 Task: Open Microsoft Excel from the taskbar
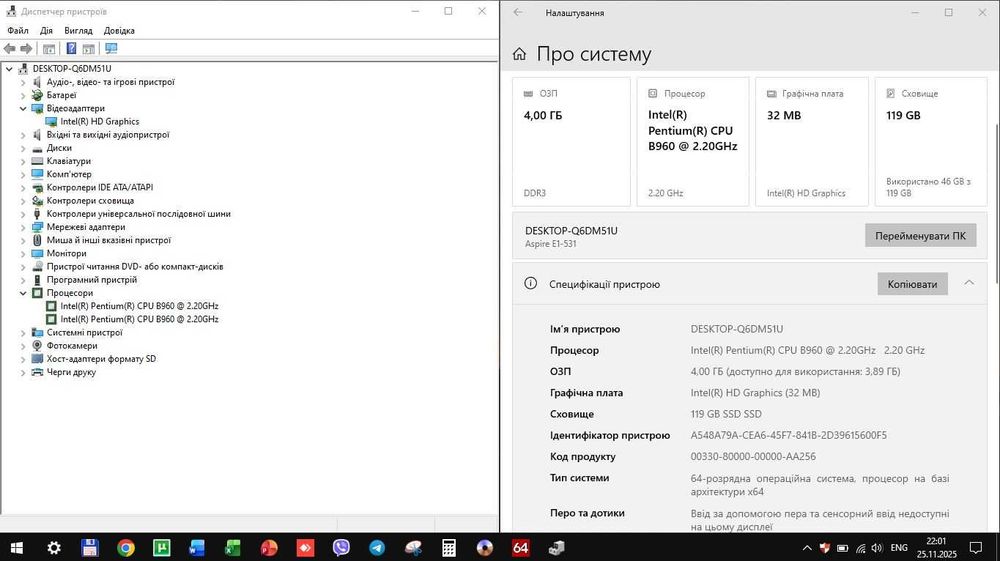233,548
